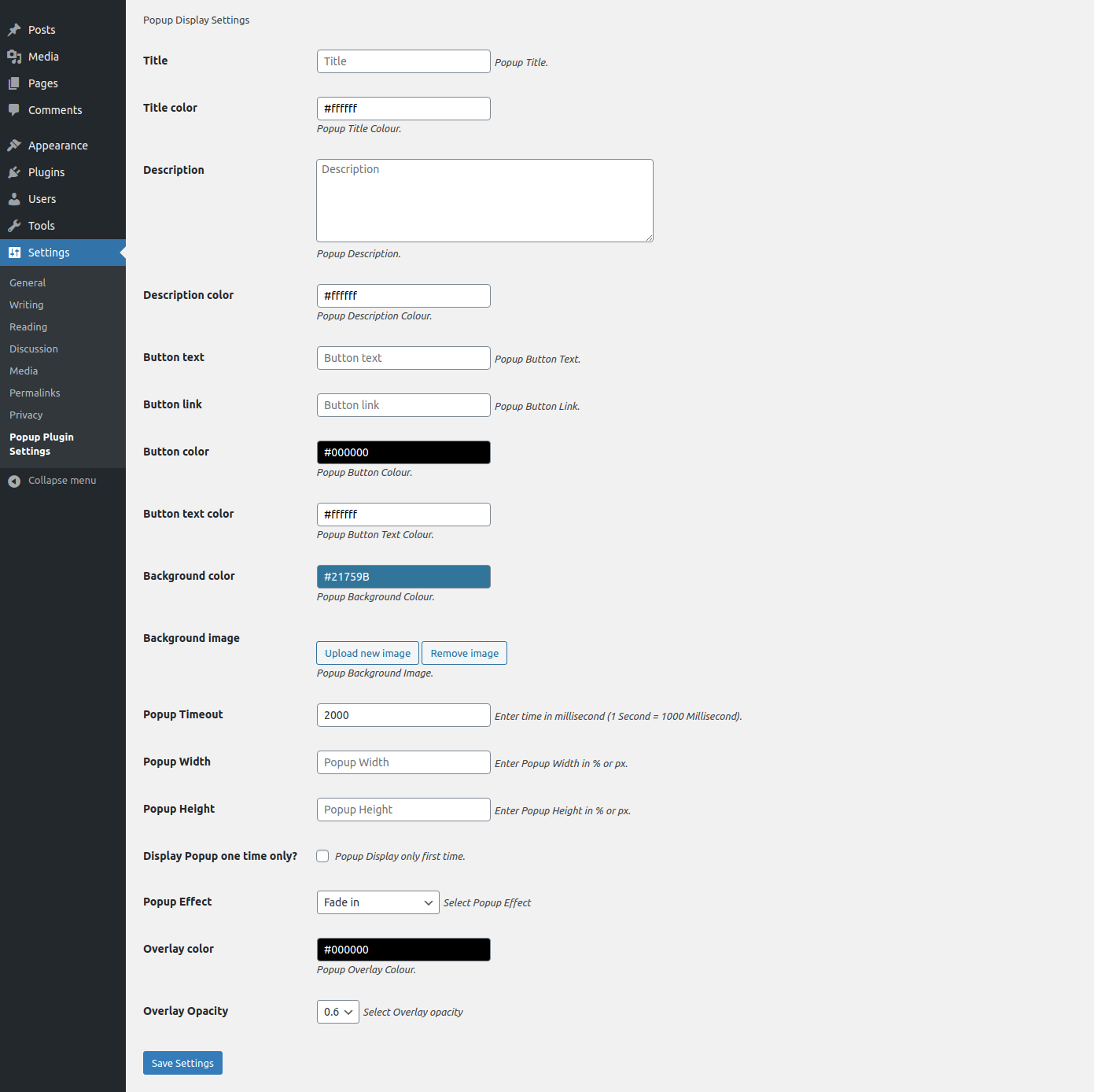Go to Privacy settings submenu
This screenshot has height=1092, width=1094.
point(26,415)
